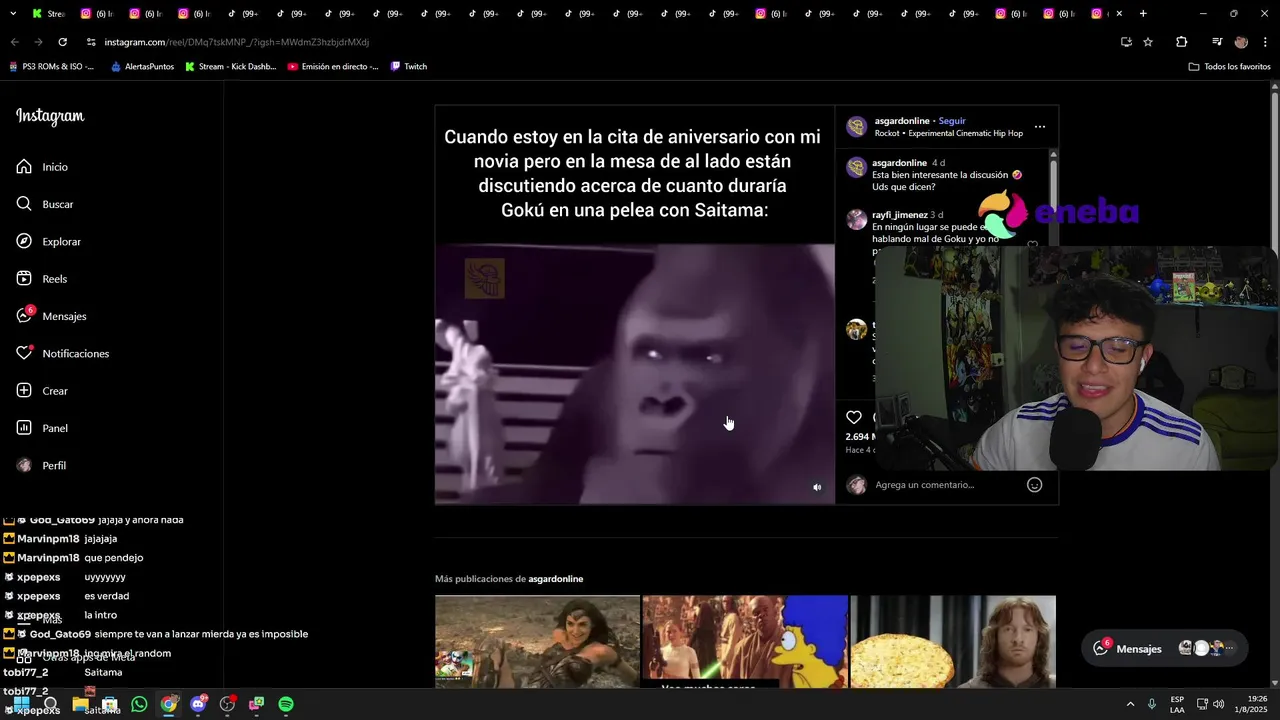
Task: Open the Chrome profile avatar
Action: 1241,42
